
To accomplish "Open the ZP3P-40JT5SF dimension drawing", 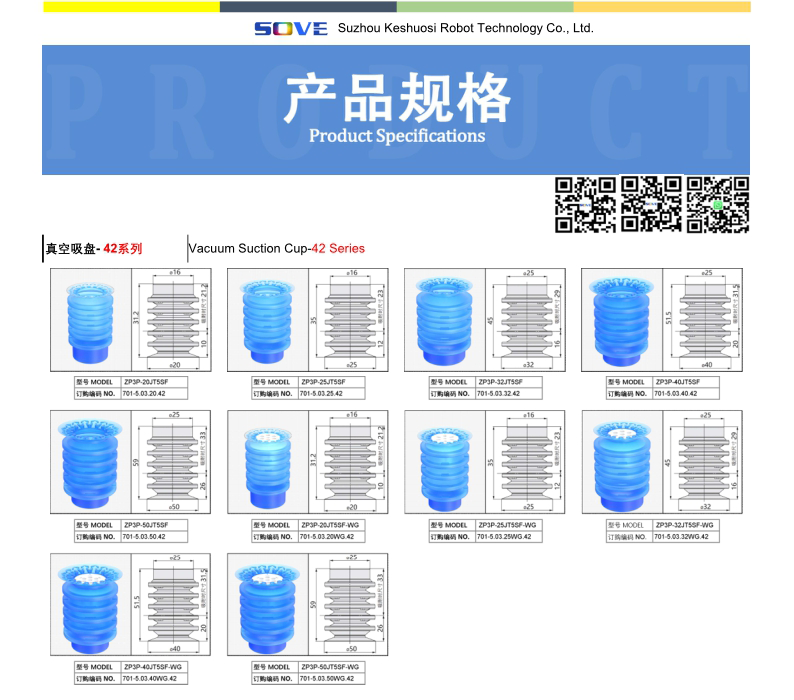I will point(706,320).
